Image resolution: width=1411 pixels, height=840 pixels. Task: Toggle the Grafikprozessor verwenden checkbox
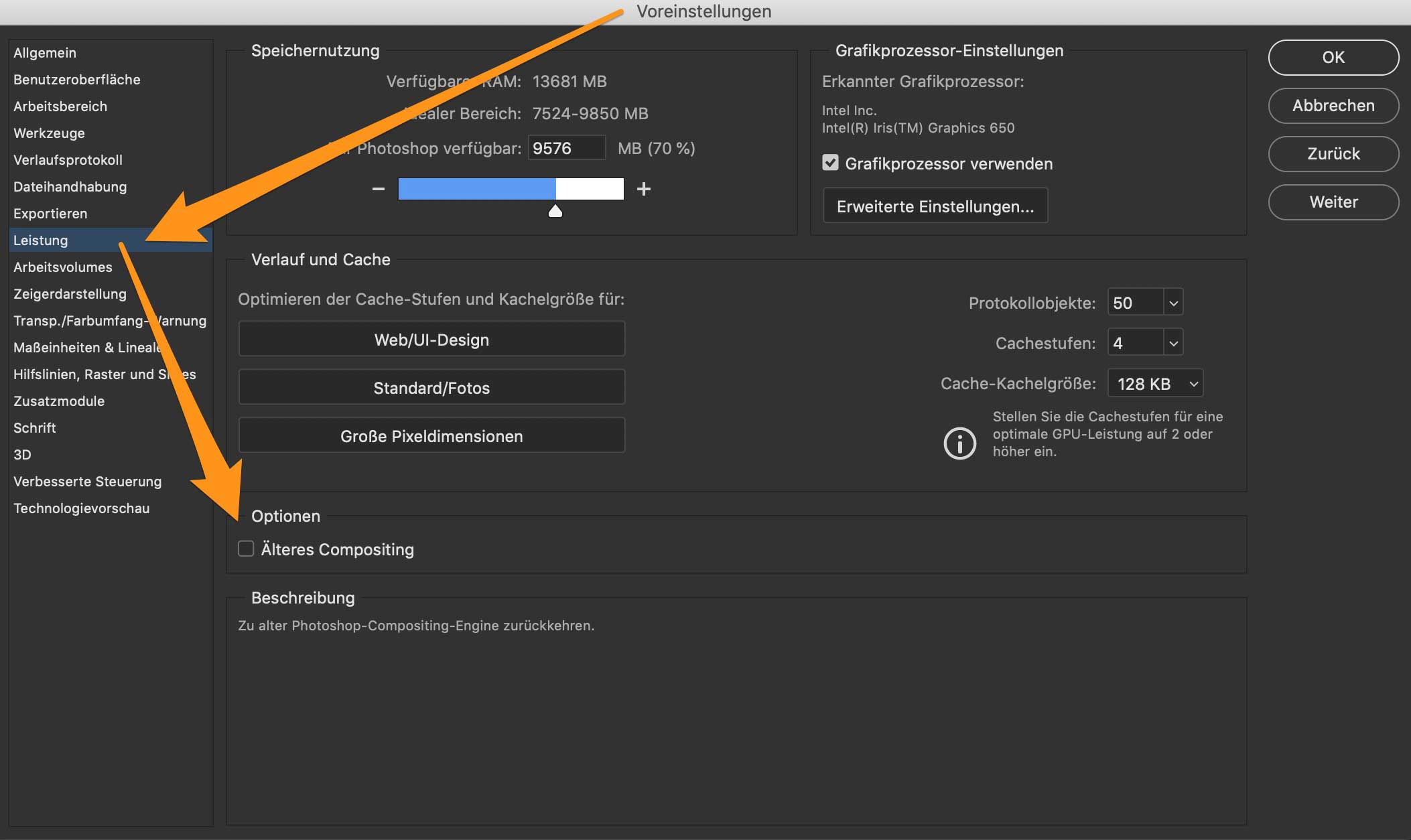point(830,163)
